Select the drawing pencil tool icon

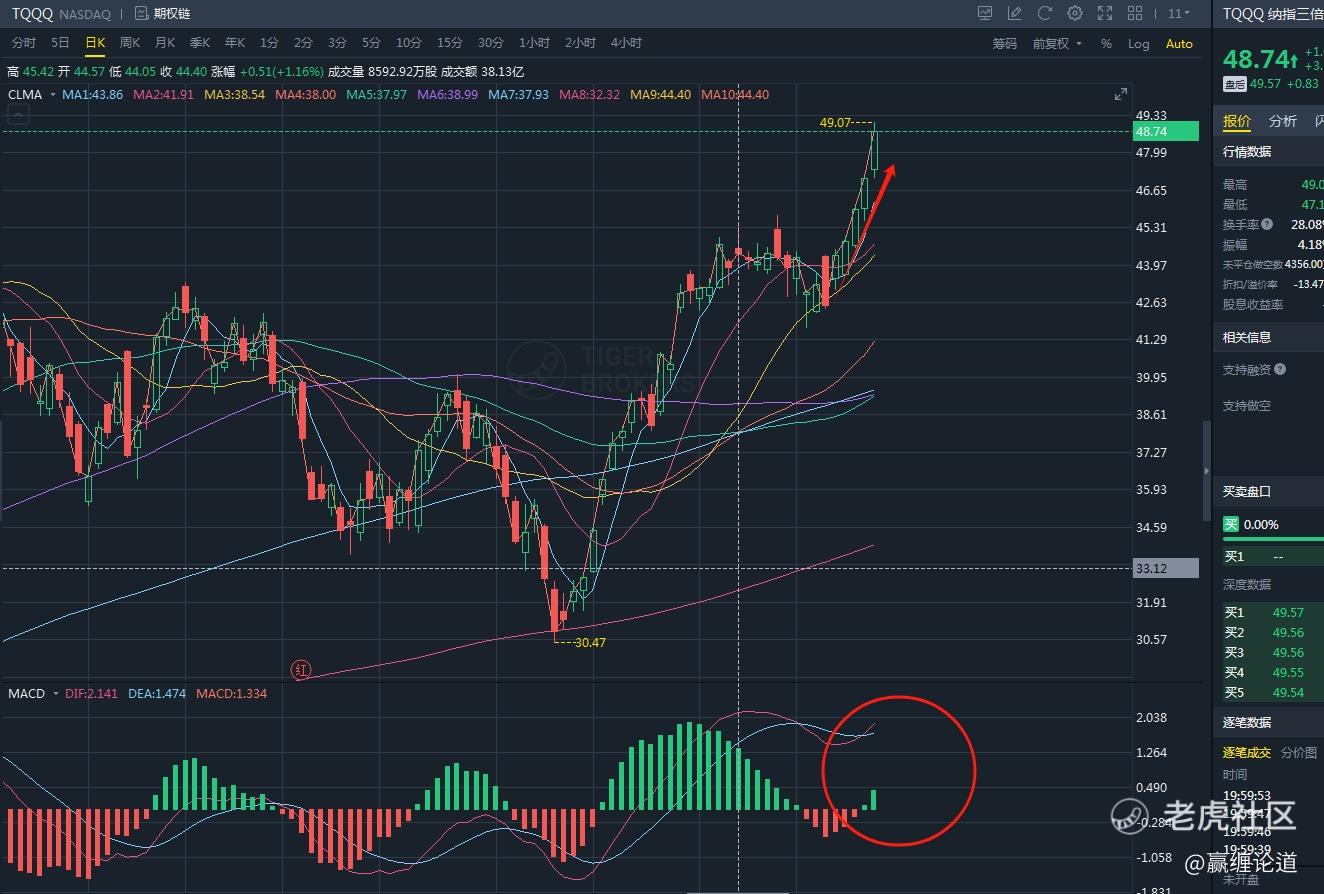(x=1015, y=14)
